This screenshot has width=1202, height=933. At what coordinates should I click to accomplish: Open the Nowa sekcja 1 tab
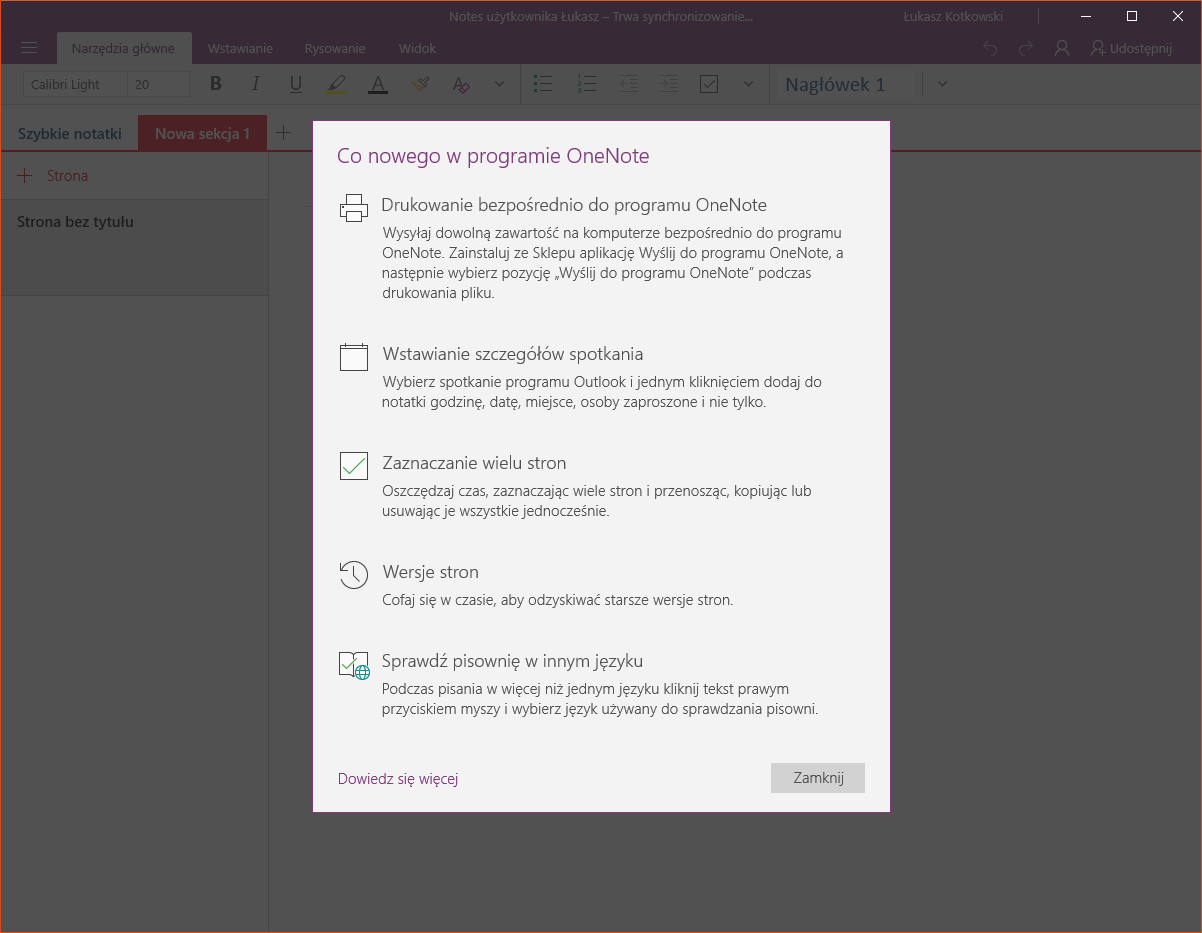click(x=202, y=133)
